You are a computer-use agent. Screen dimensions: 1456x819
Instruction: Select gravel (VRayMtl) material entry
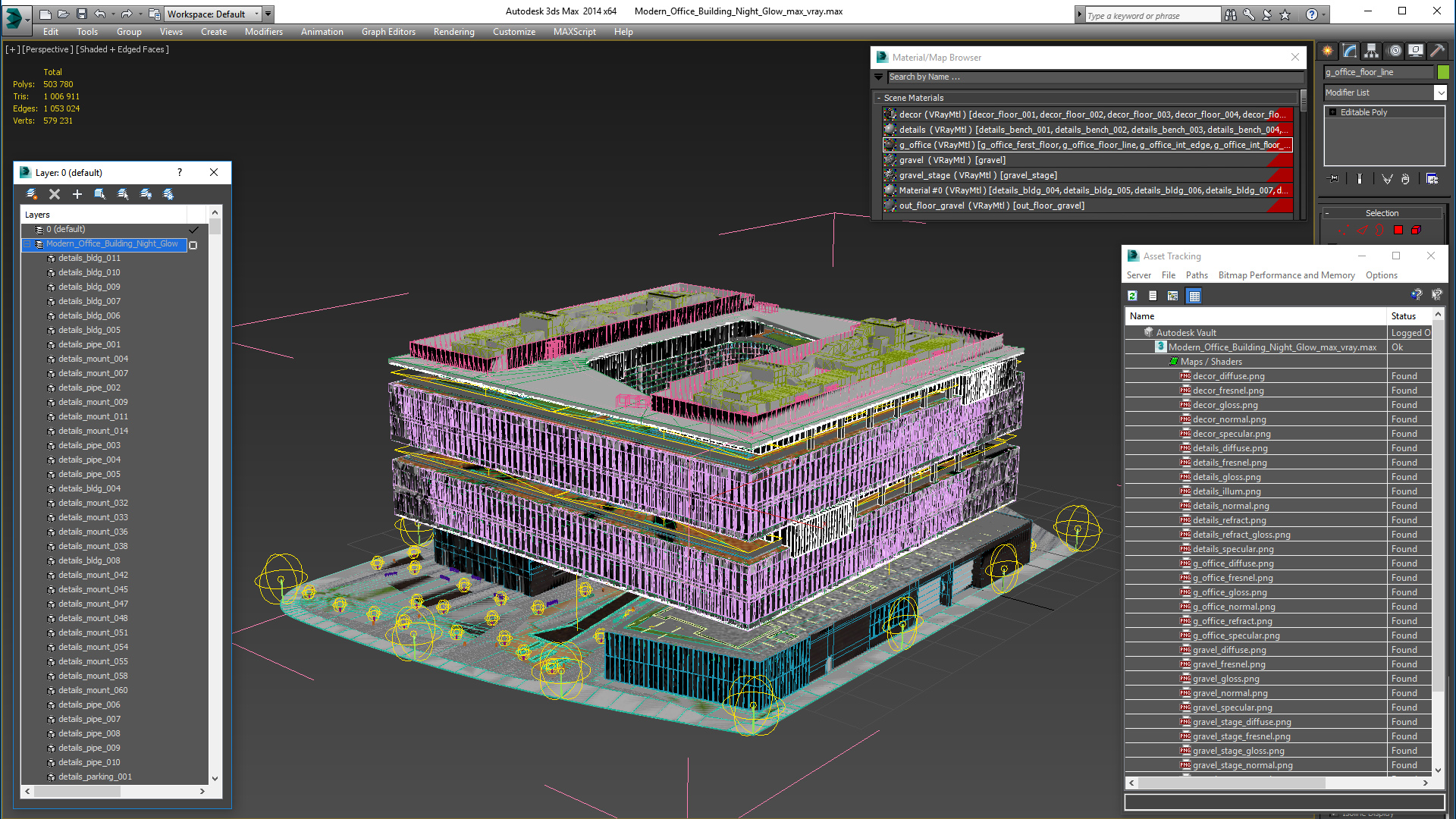click(x=1087, y=160)
